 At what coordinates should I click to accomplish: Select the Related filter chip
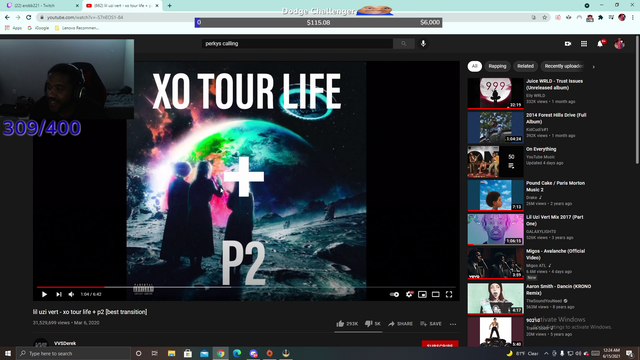click(525, 66)
